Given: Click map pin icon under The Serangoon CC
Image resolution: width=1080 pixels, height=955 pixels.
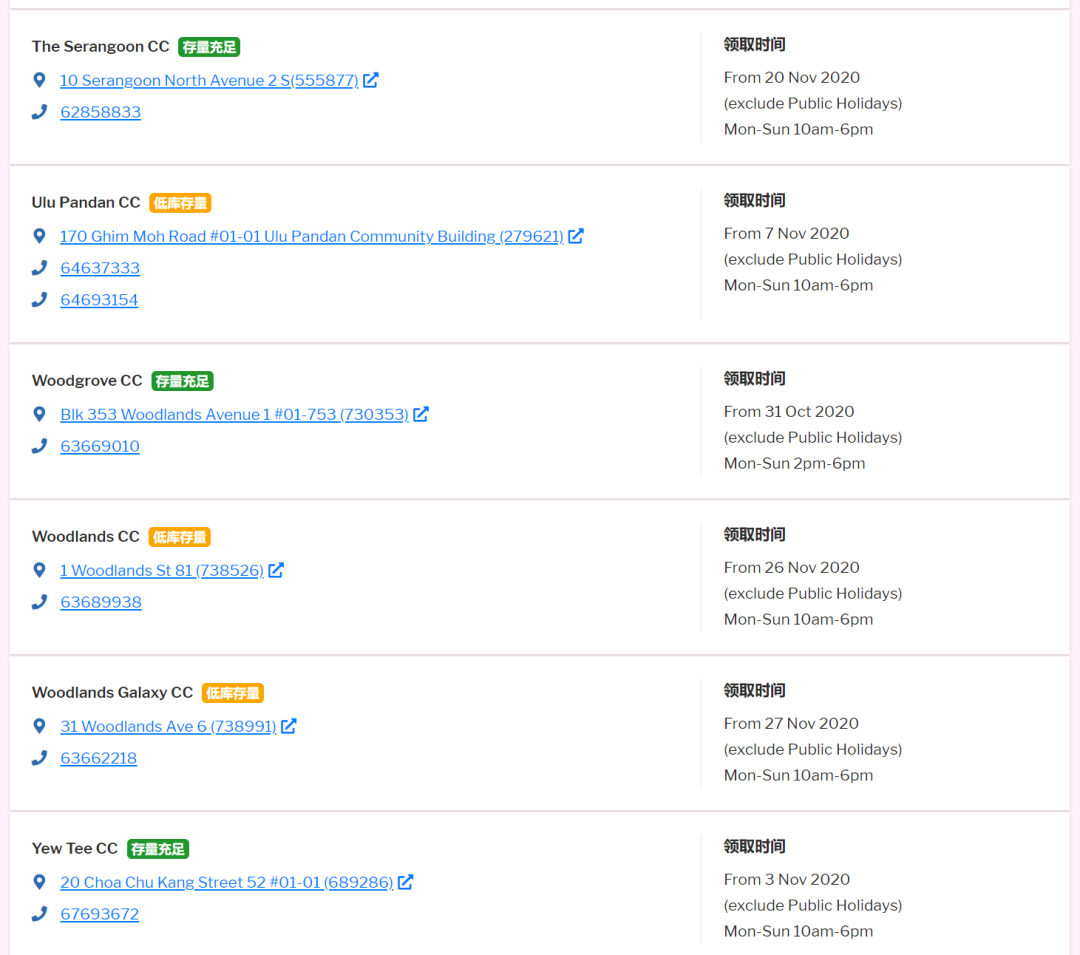Looking at the screenshot, I should click(39, 80).
